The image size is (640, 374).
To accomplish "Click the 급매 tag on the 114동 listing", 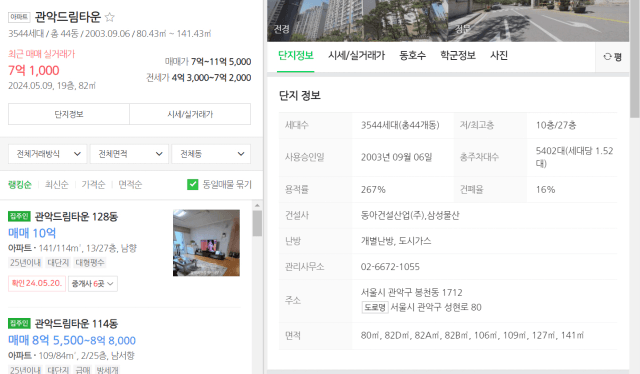I will pyautogui.click(x=82, y=370).
